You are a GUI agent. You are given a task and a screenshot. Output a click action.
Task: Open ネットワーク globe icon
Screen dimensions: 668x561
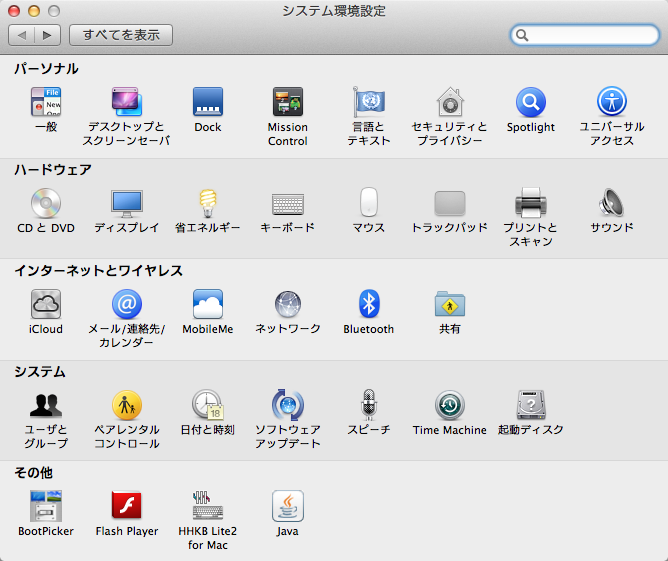coord(288,305)
